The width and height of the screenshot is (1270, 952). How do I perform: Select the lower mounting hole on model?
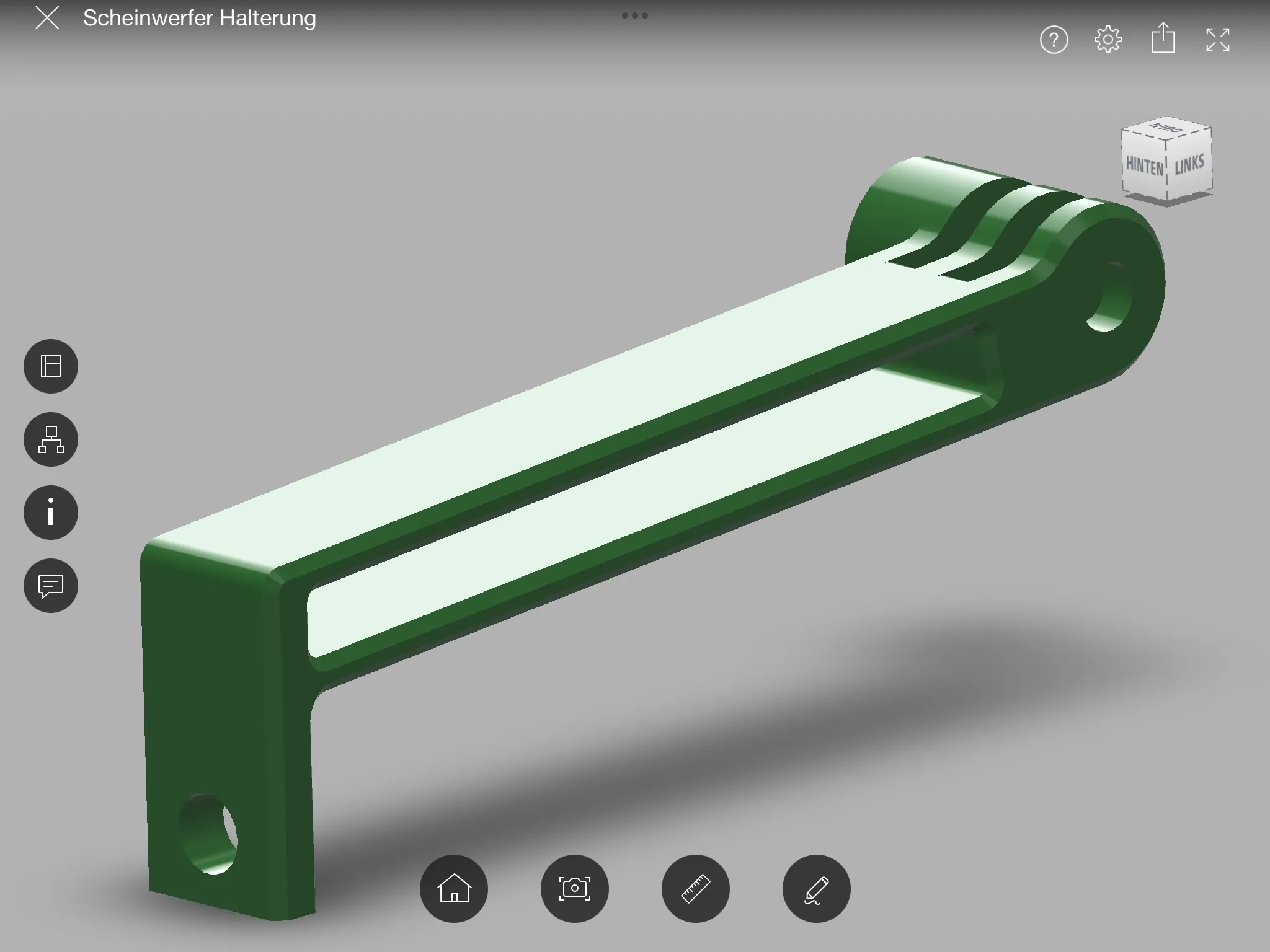coord(209,834)
